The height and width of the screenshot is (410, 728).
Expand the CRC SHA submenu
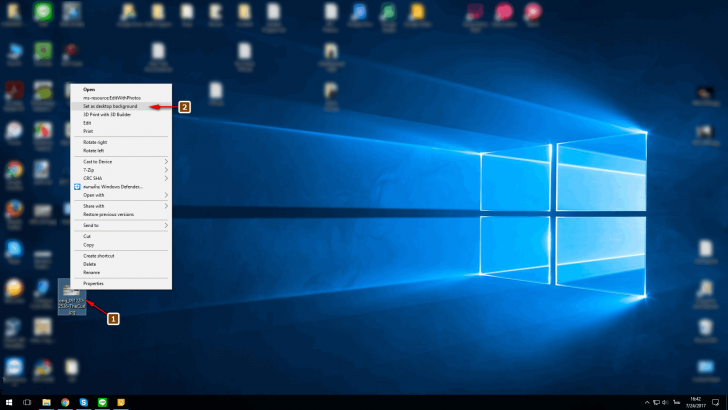(121, 178)
